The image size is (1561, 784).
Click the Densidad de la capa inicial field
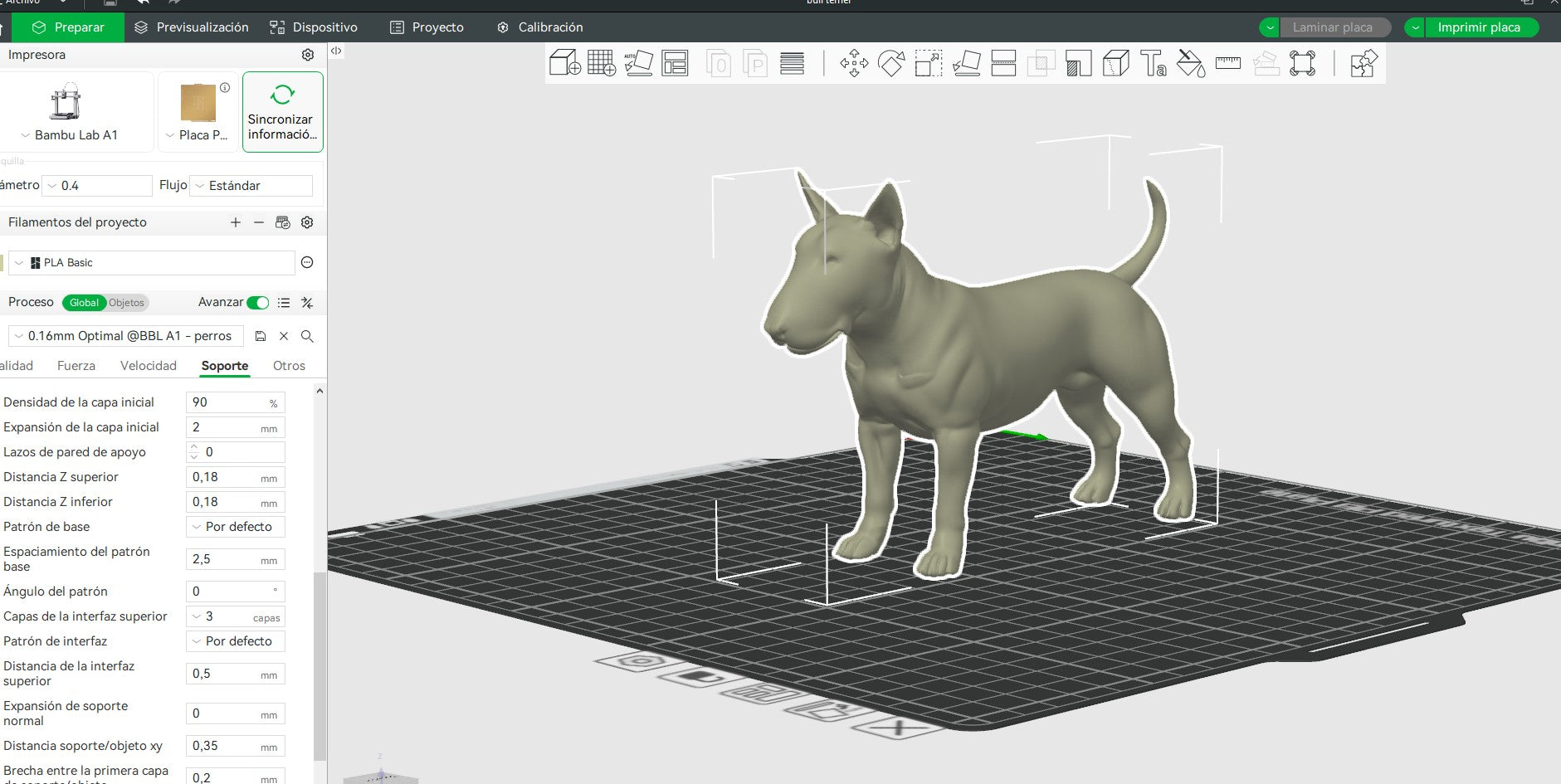click(236, 402)
